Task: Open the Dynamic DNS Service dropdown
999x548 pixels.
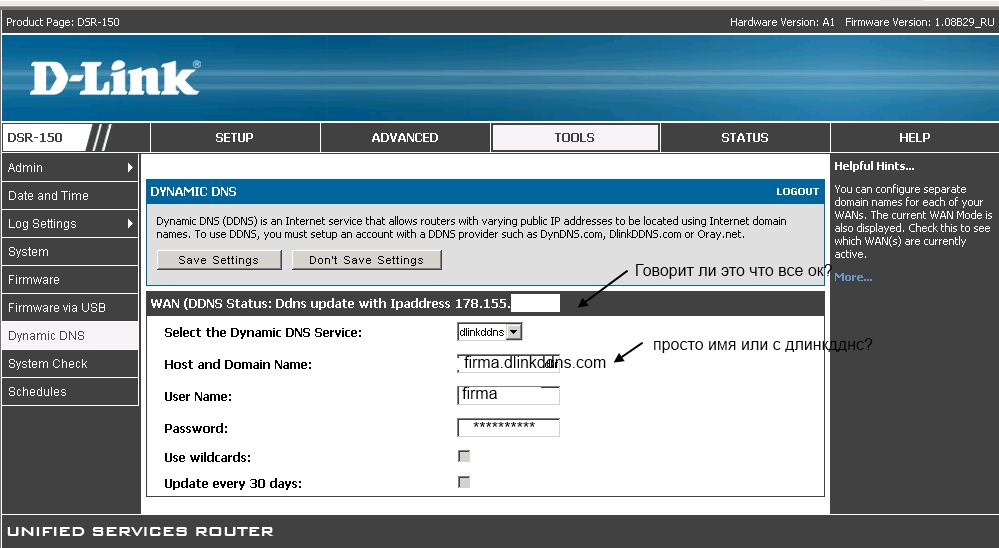Action: coord(489,332)
